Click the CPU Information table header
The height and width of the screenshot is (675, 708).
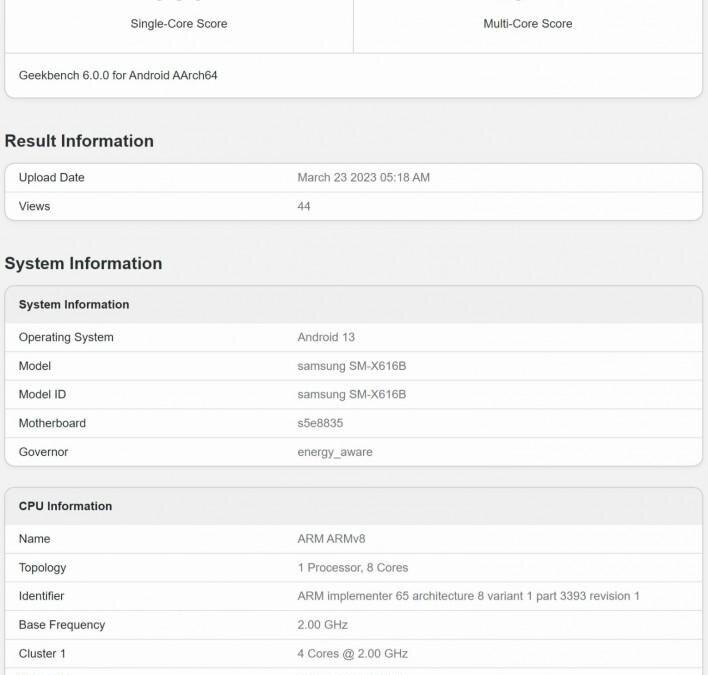65,506
